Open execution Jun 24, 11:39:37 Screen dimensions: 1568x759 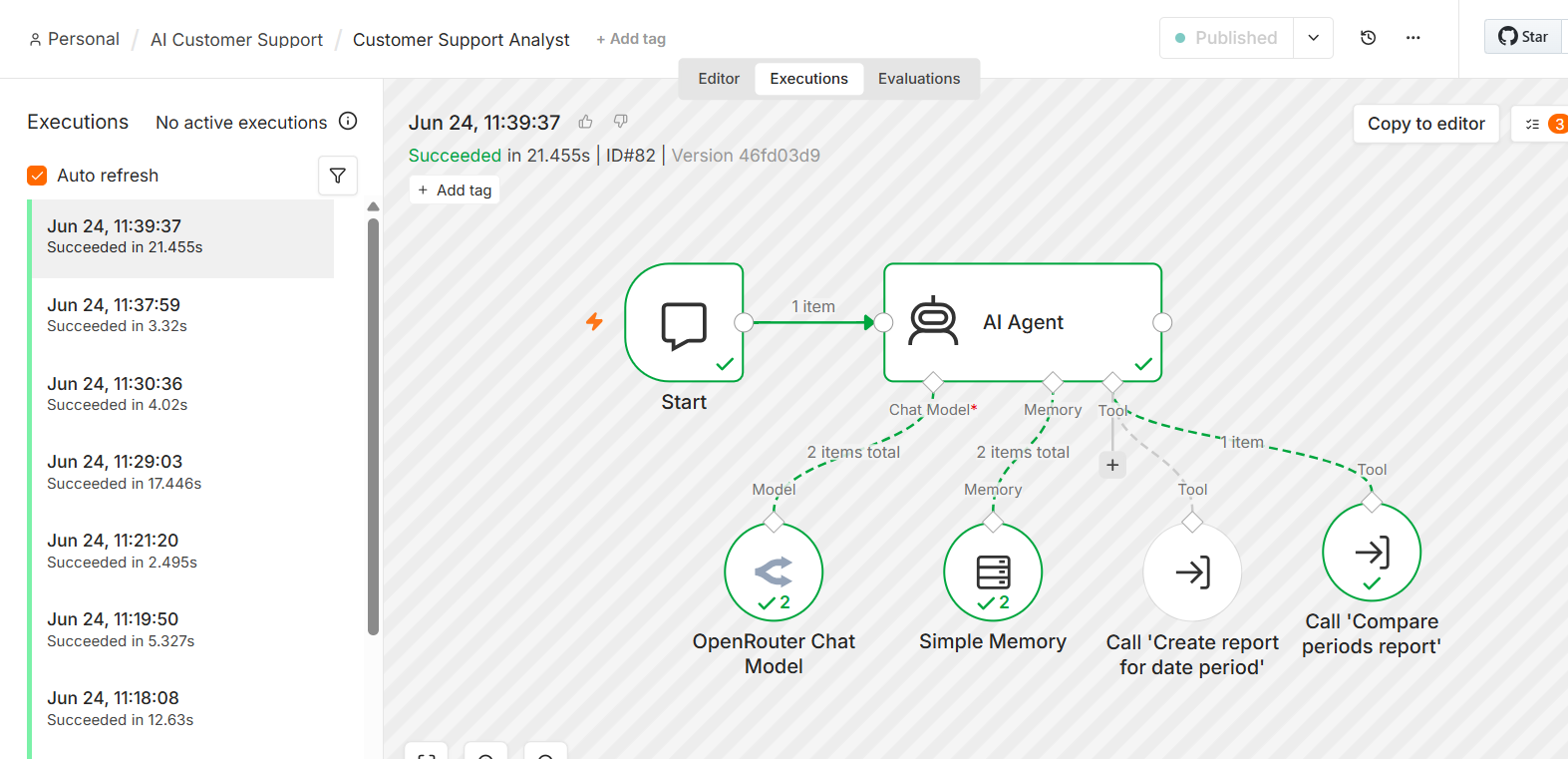(182, 238)
